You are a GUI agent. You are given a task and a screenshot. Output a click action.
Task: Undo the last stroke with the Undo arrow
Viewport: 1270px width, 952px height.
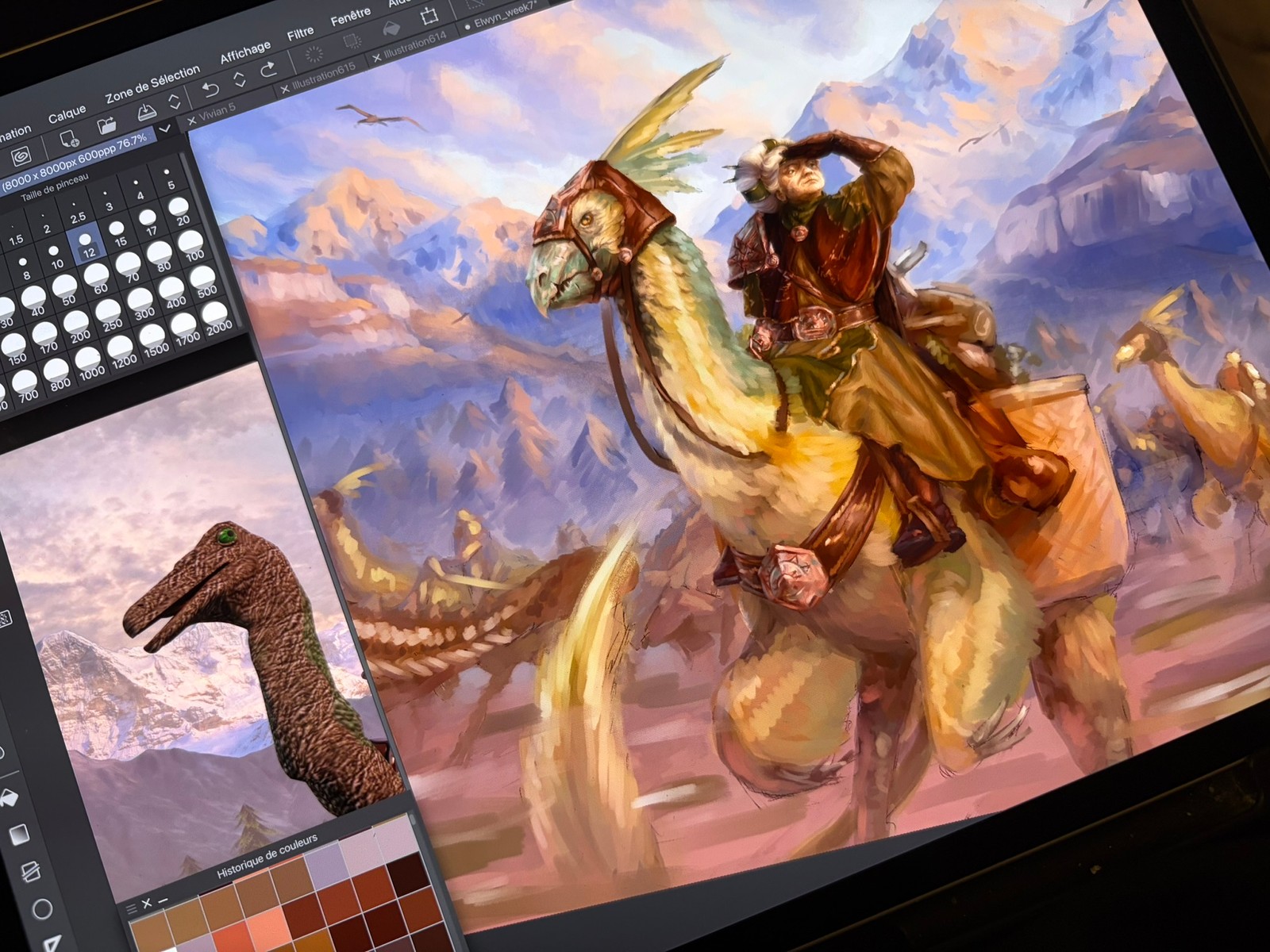(x=210, y=89)
